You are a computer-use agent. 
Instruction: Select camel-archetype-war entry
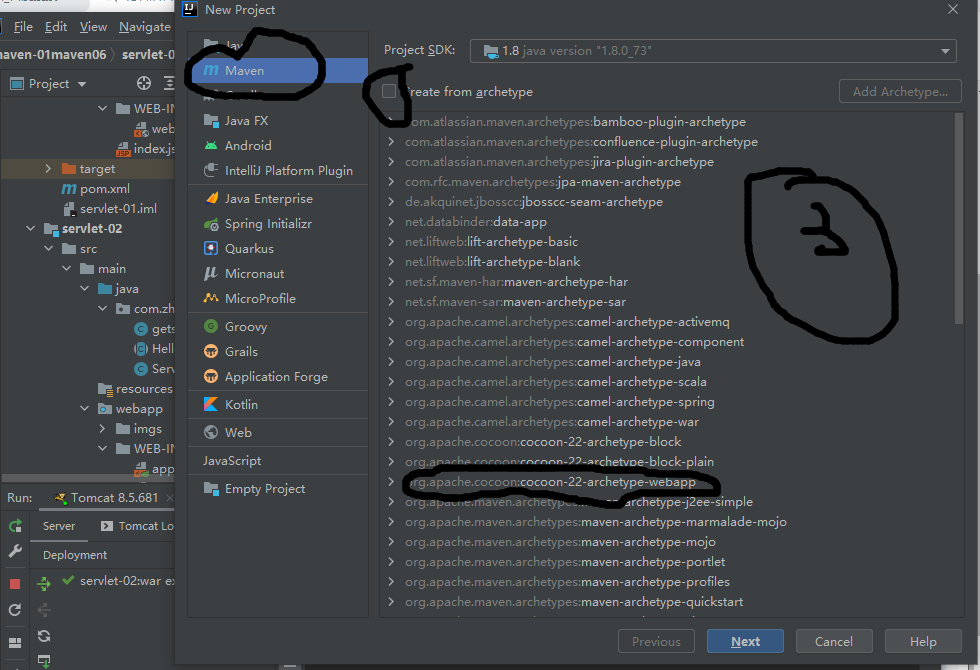click(552, 422)
